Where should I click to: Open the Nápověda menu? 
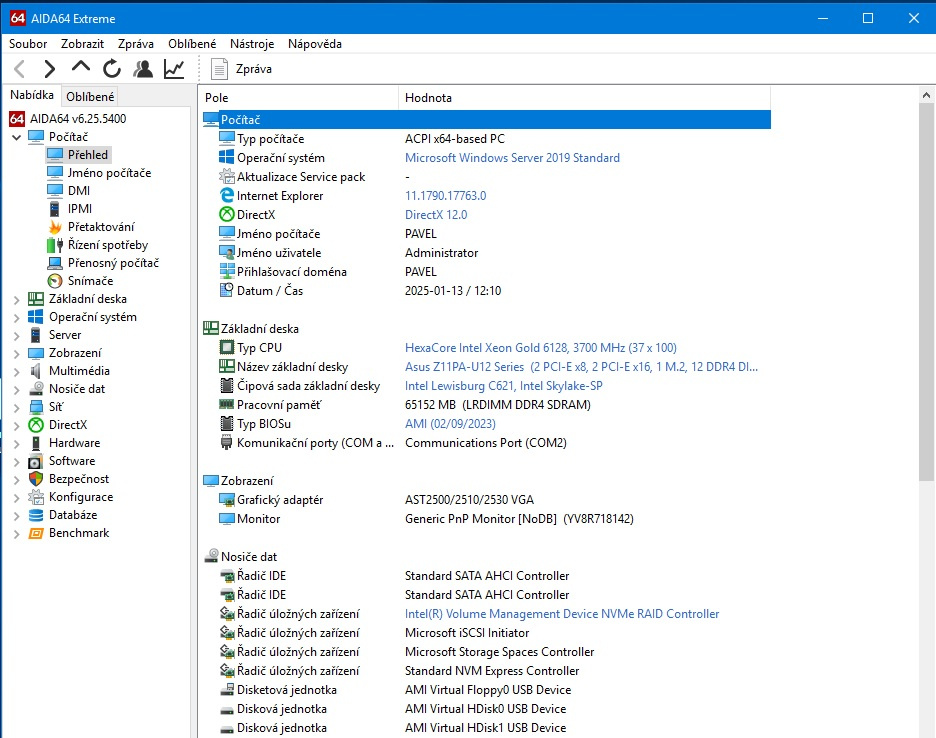click(315, 44)
